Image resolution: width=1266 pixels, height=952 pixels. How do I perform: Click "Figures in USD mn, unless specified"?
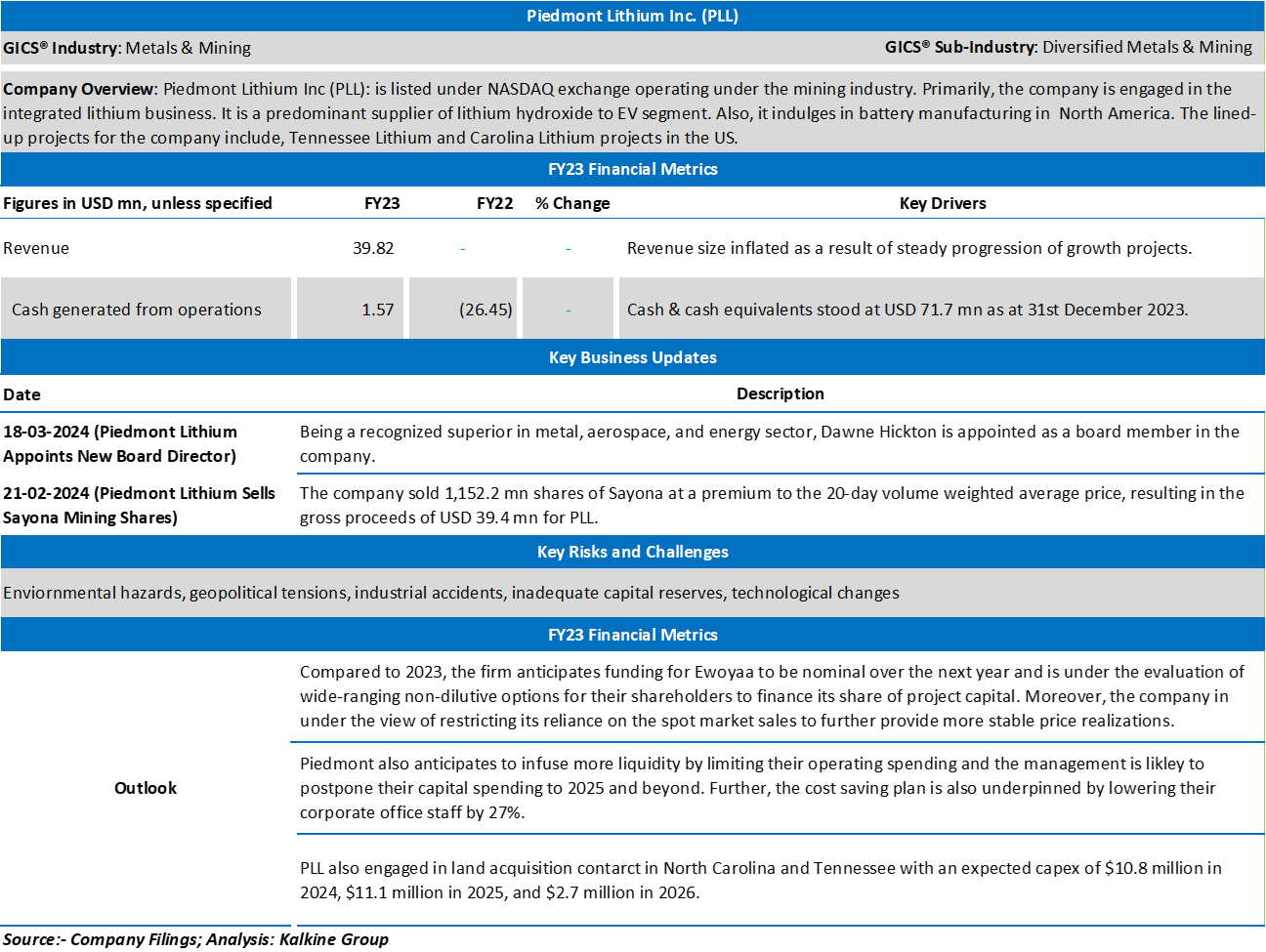coord(138,203)
